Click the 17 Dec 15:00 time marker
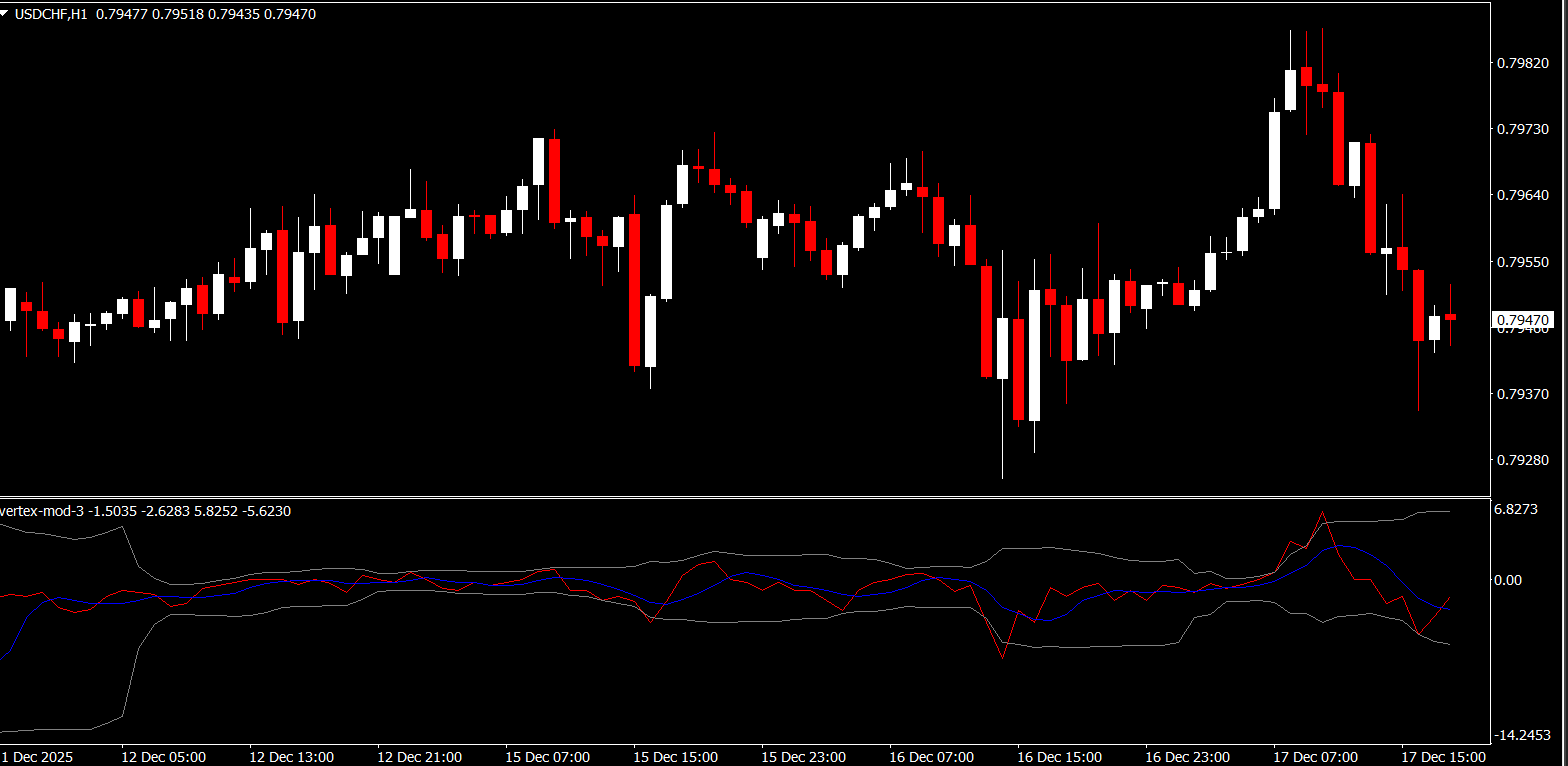The height and width of the screenshot is (766, 1568). [x=1443, y=757]
